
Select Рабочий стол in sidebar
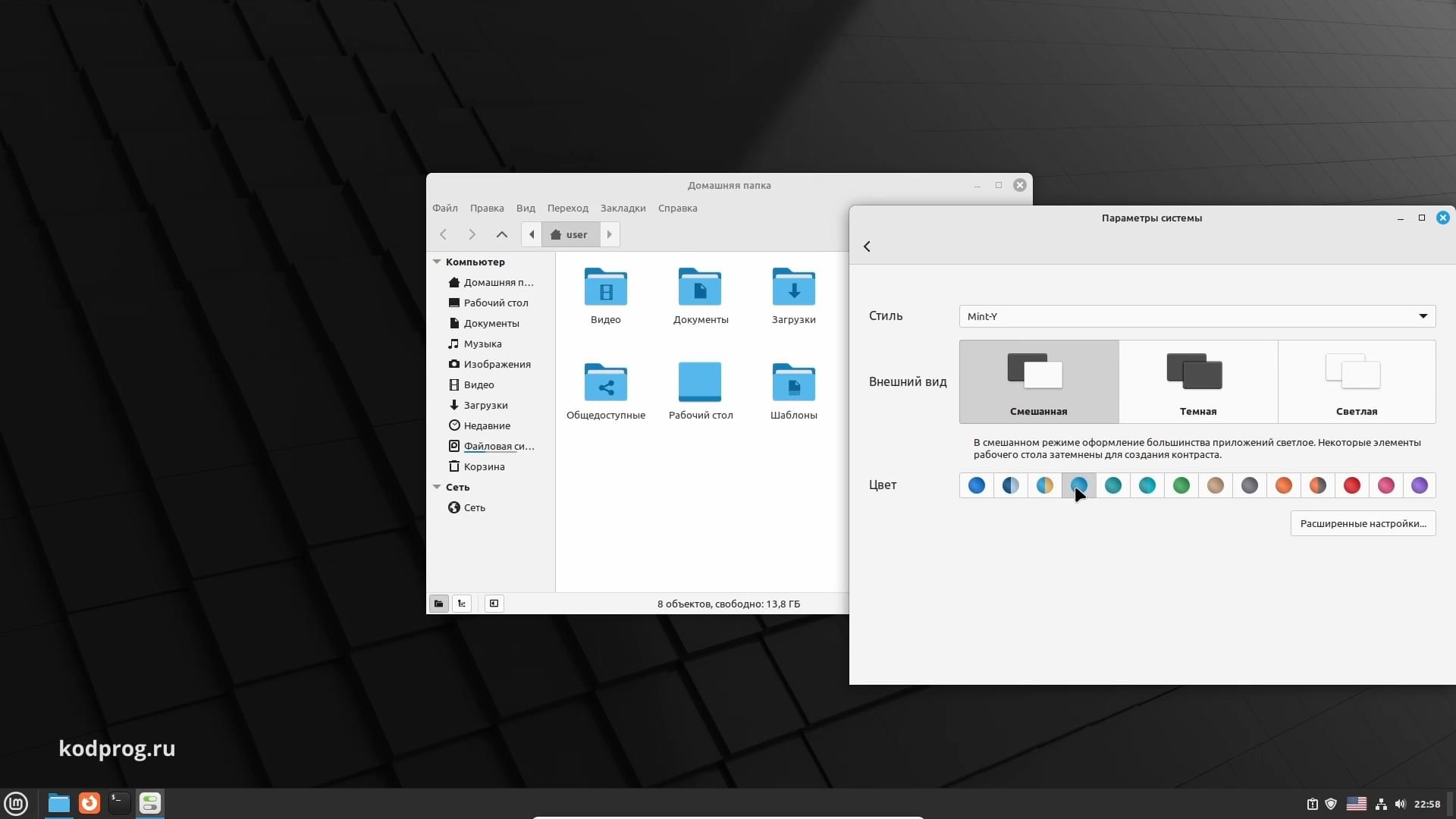[x=491, y=303]
